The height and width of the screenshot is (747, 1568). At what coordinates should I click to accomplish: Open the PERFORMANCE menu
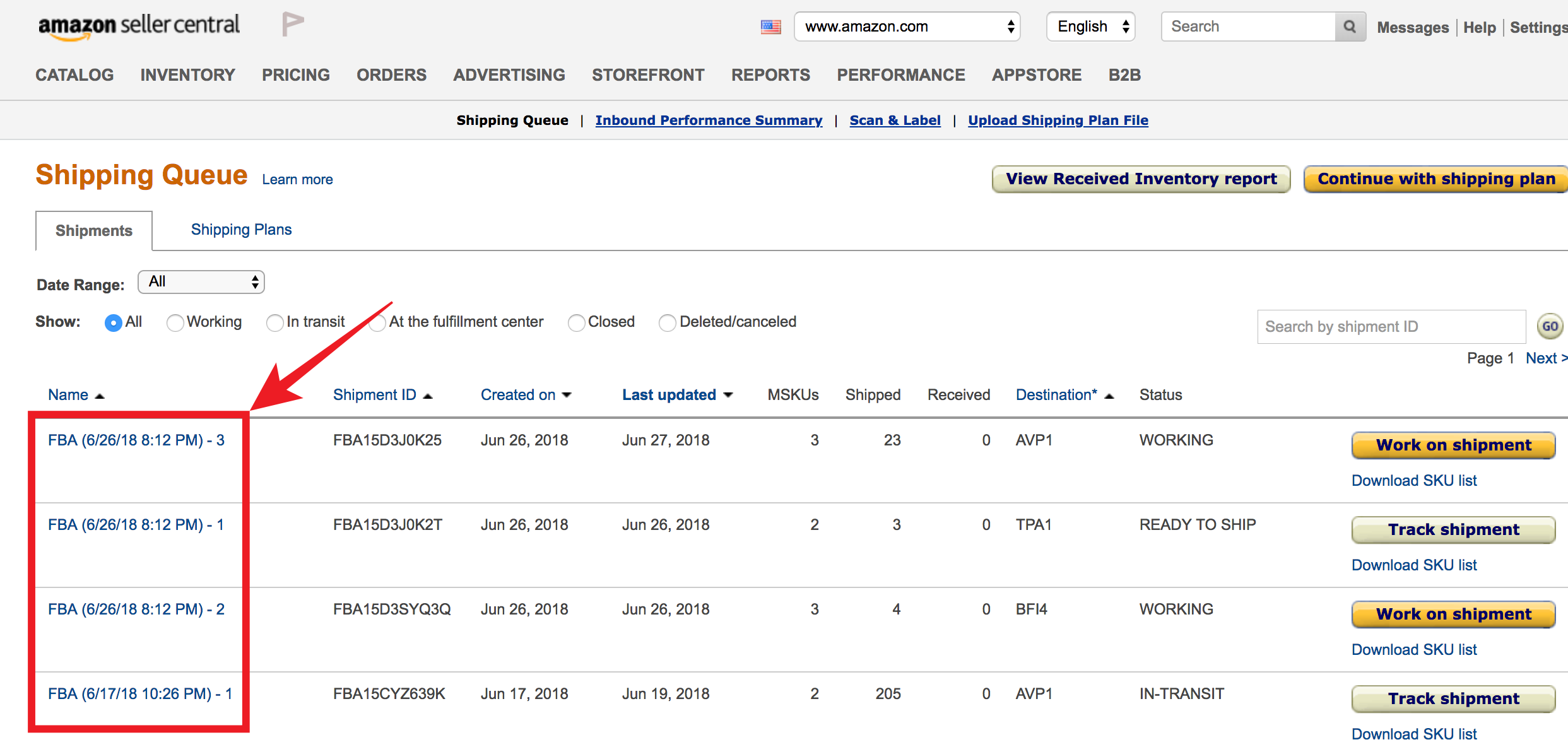[901, 75]
